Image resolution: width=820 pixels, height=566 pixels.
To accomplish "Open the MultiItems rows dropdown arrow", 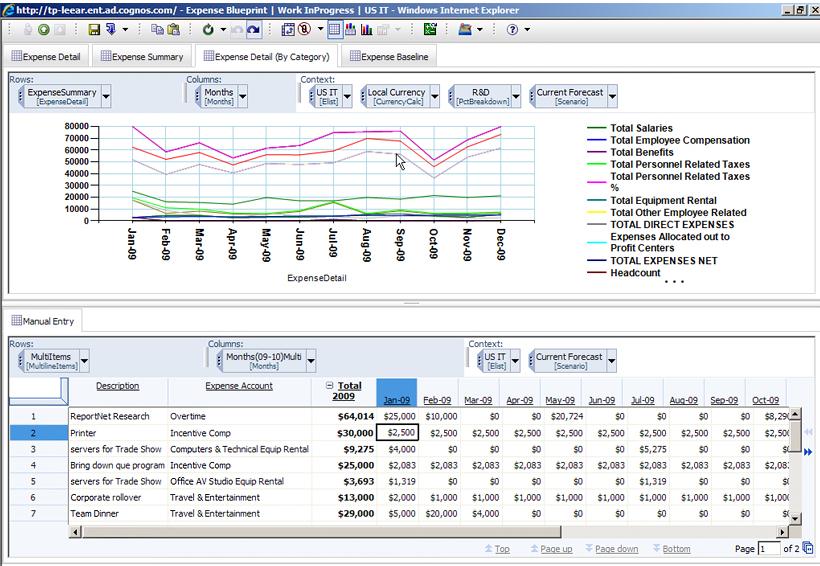I will (x=84, y=361).
